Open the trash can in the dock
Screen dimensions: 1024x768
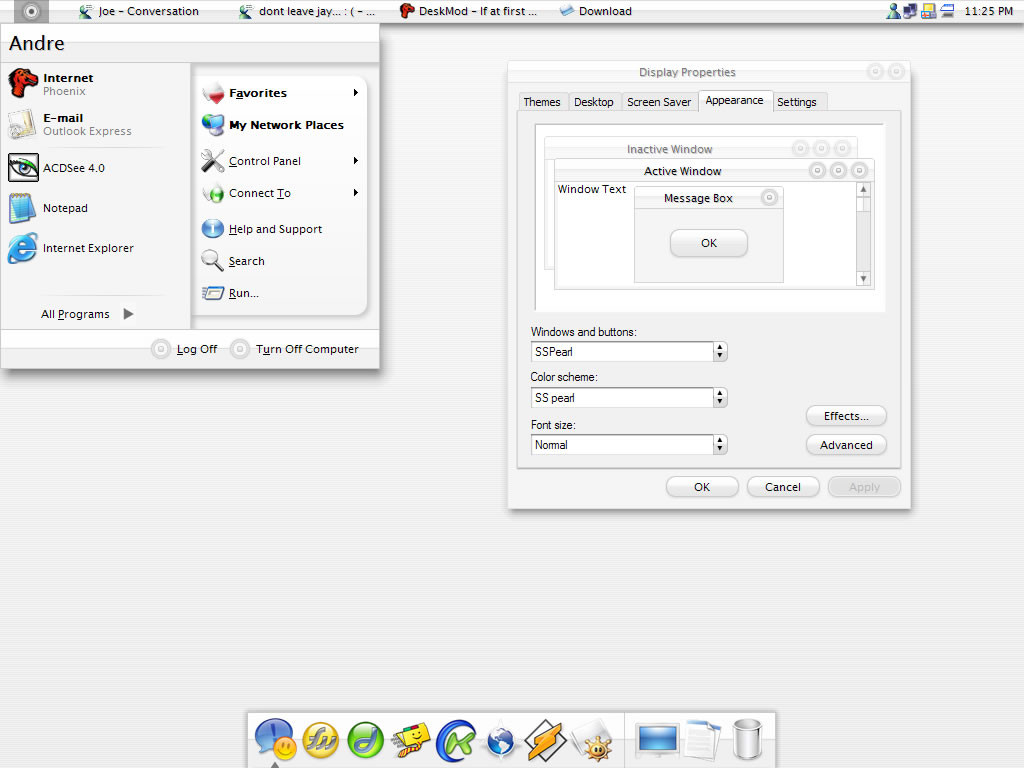747,739
